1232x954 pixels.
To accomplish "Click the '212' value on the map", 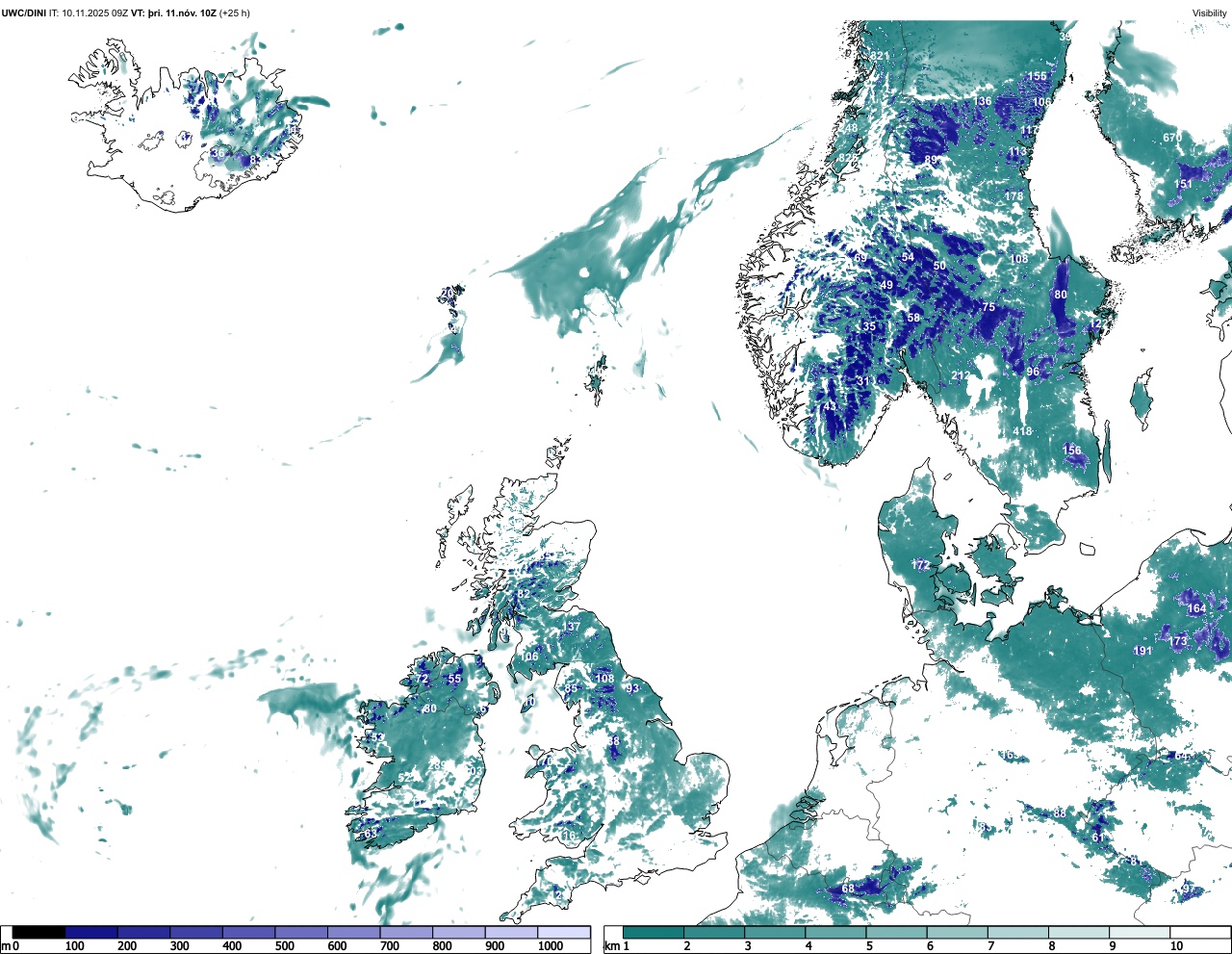I will coord(961,376).
